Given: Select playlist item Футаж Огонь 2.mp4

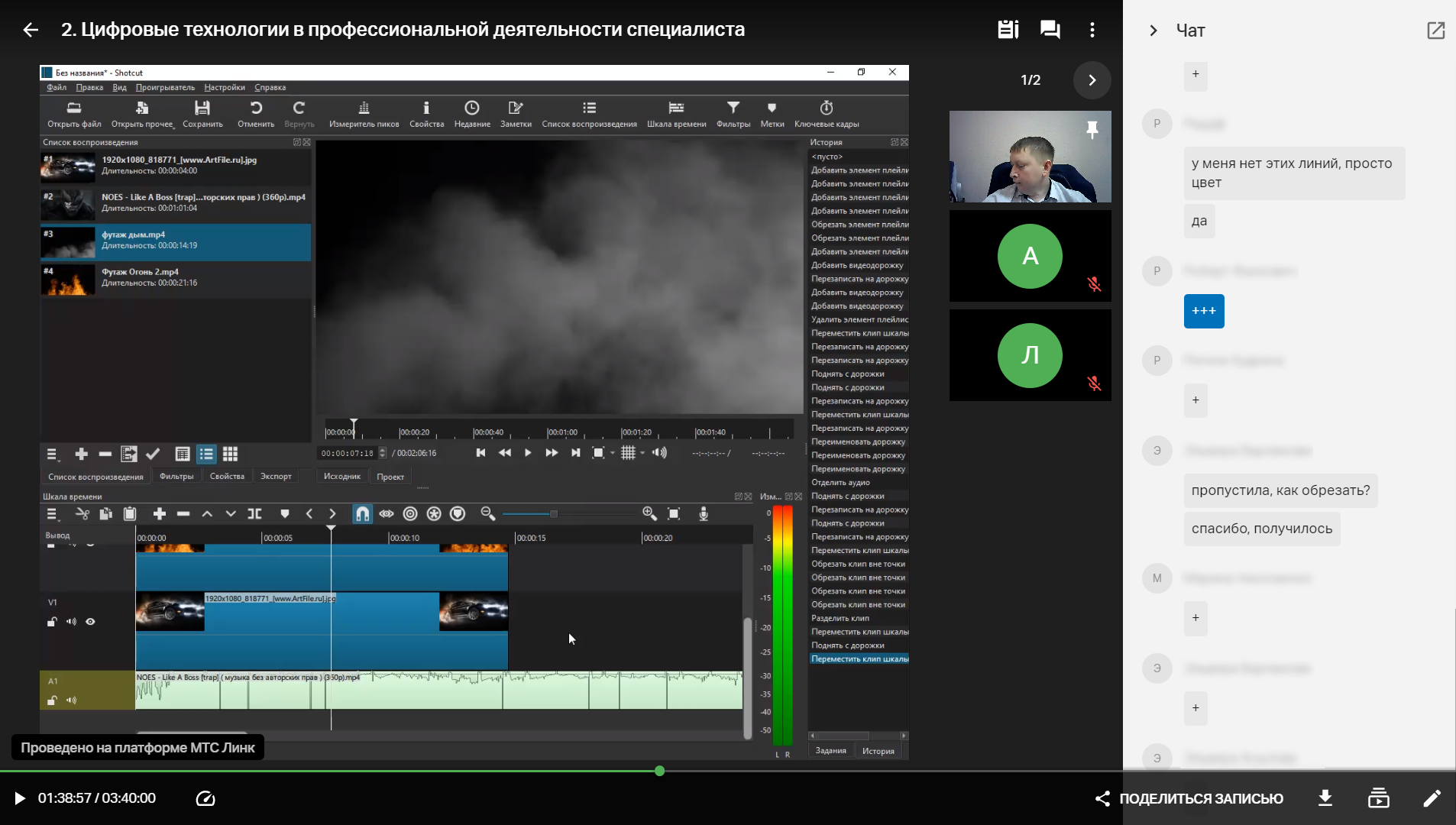Looking at the screenshot, I should click(176, 279).
